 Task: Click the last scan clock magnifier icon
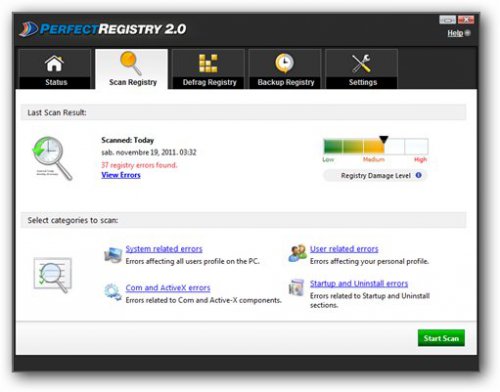tap(52, 158)
